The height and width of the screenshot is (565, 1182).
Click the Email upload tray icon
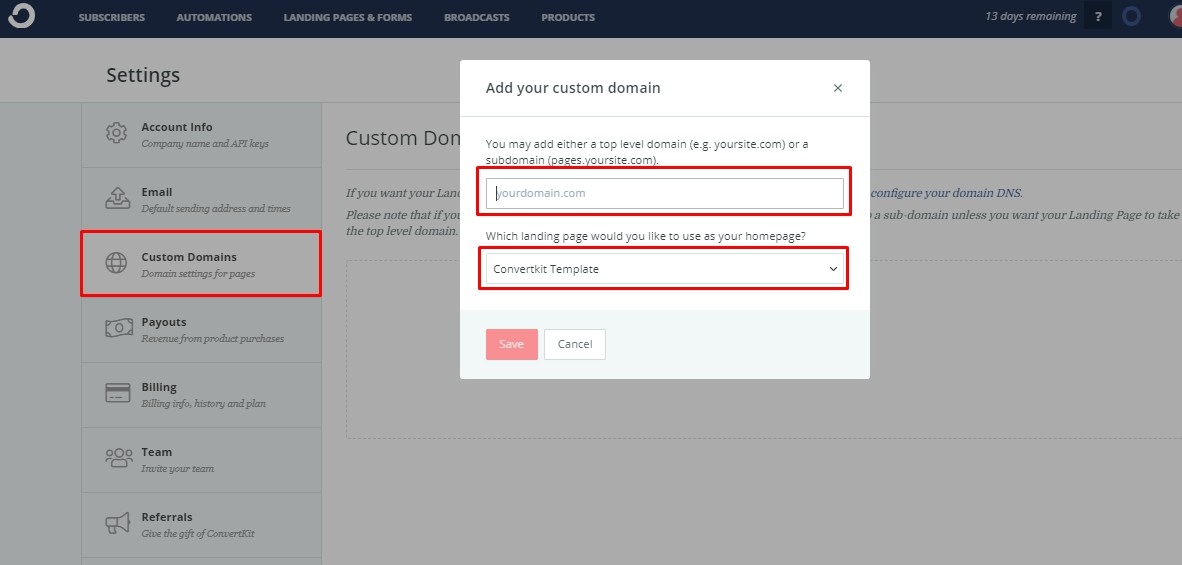click(x=117, y=199)
